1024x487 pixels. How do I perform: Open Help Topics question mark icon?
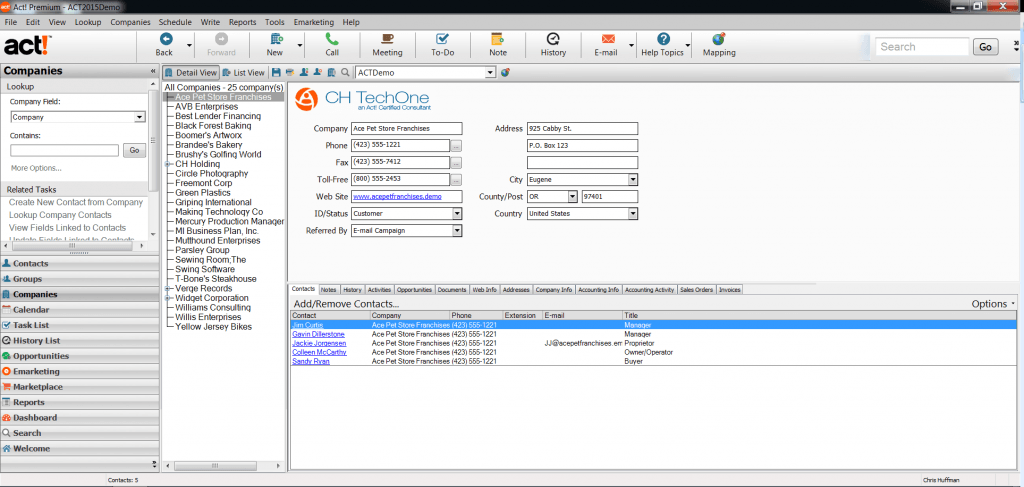(x=664, y=39)
